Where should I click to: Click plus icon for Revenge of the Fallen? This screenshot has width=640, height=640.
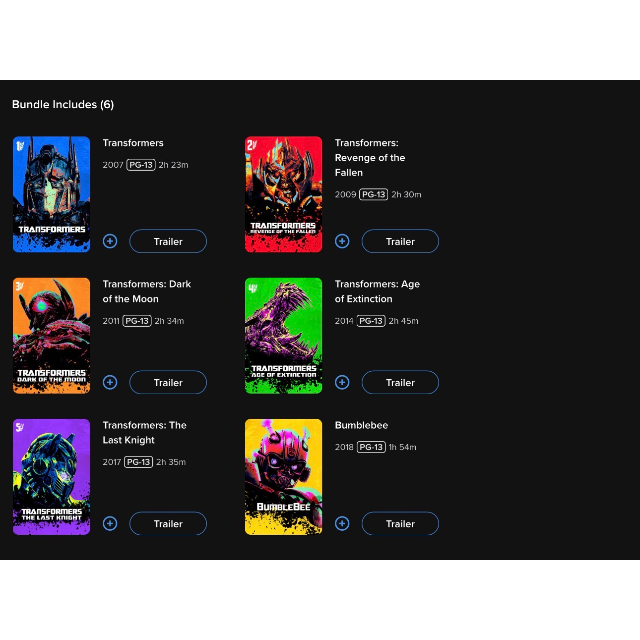(x=342, y=241)
